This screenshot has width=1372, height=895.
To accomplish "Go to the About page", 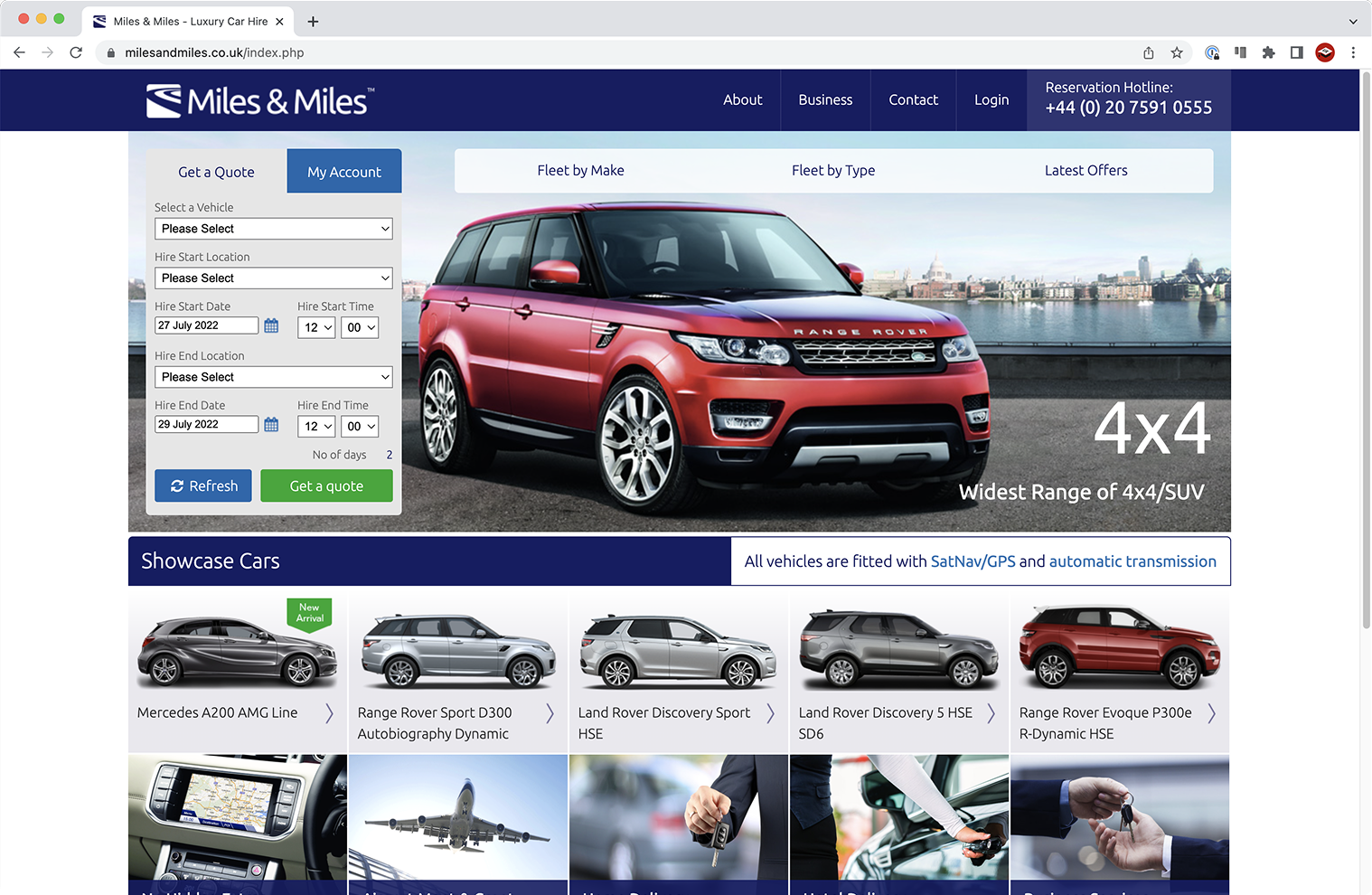I will pyautogui.click(x=743, y=100).
